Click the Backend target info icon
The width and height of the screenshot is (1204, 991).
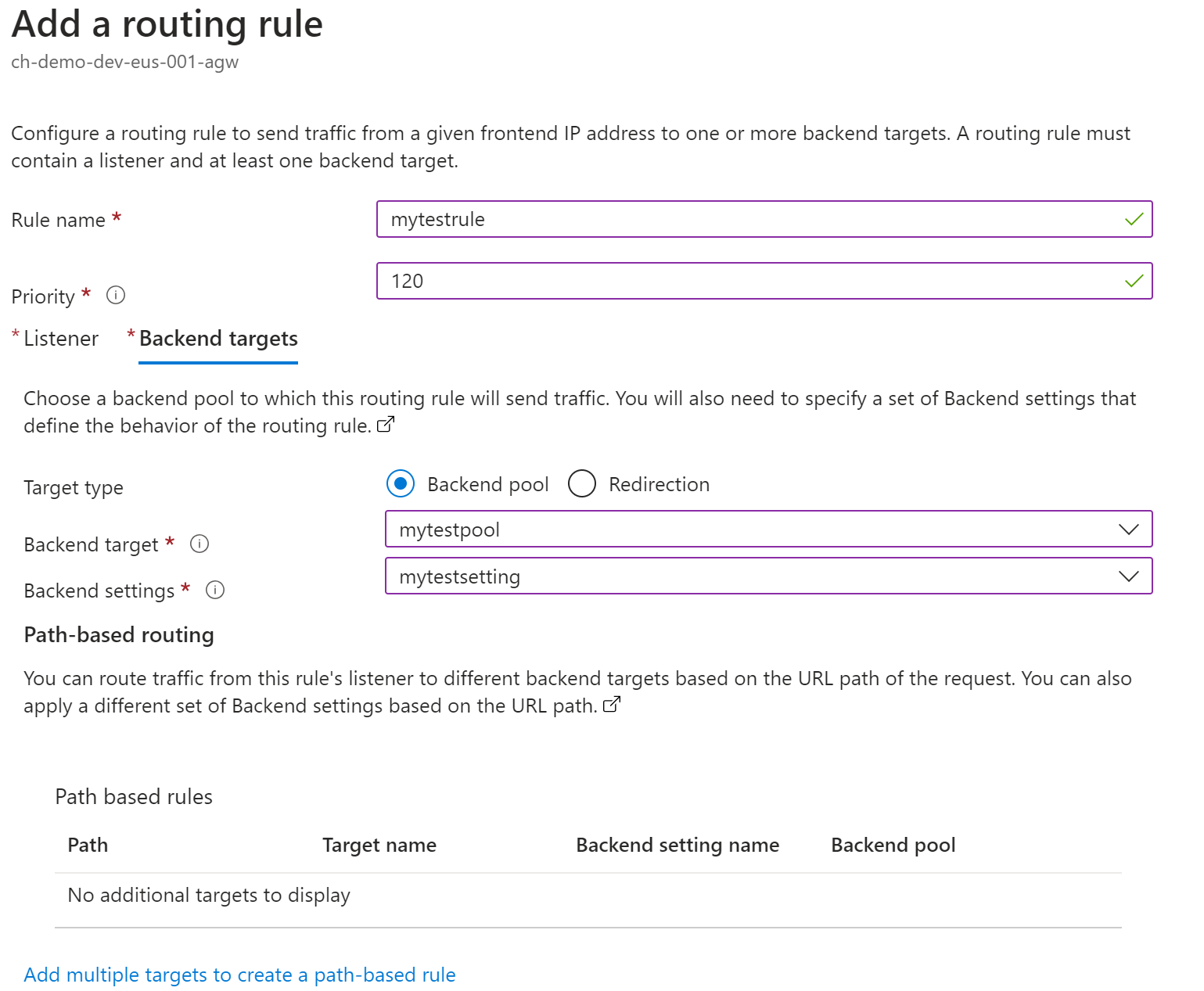[x=199, y=544]
